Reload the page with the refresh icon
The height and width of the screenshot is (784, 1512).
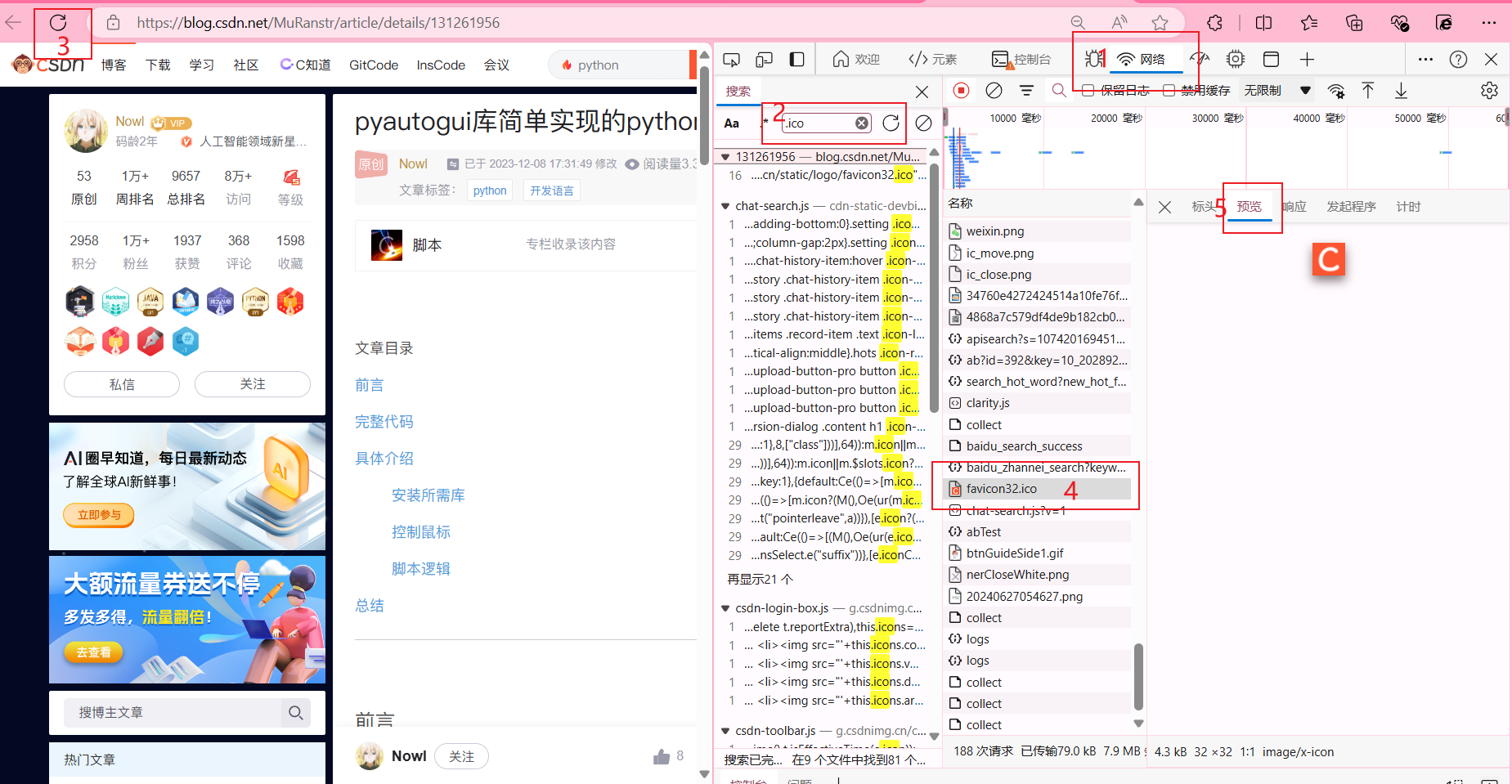pyautogui.click(x=57, y=23)
